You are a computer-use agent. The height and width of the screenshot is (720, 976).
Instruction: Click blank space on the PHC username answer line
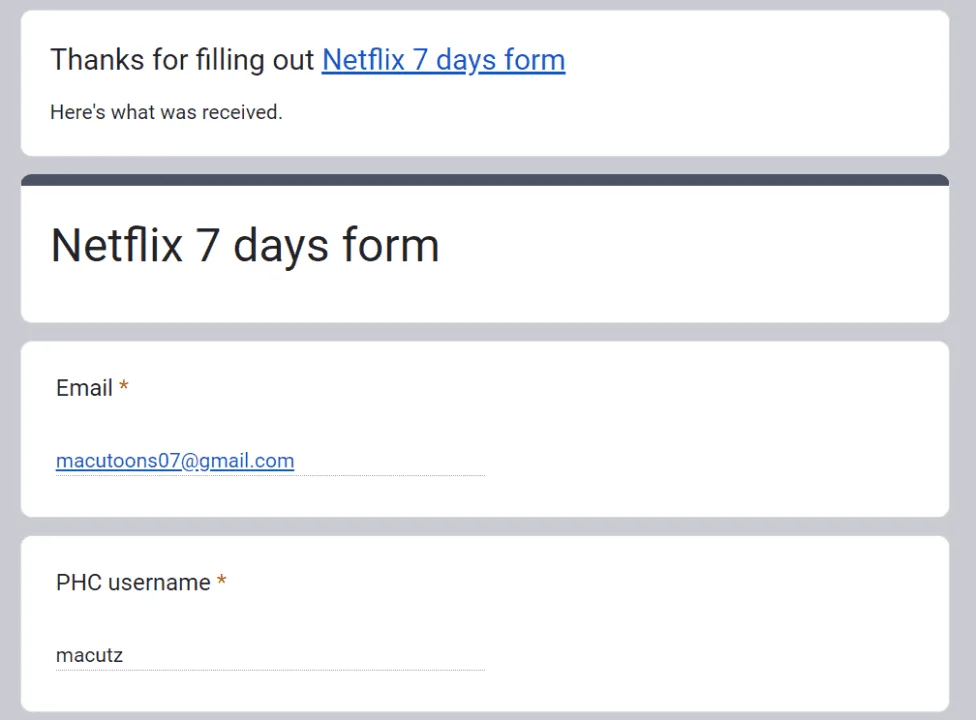pyautogui.click(x=305, y=656)
